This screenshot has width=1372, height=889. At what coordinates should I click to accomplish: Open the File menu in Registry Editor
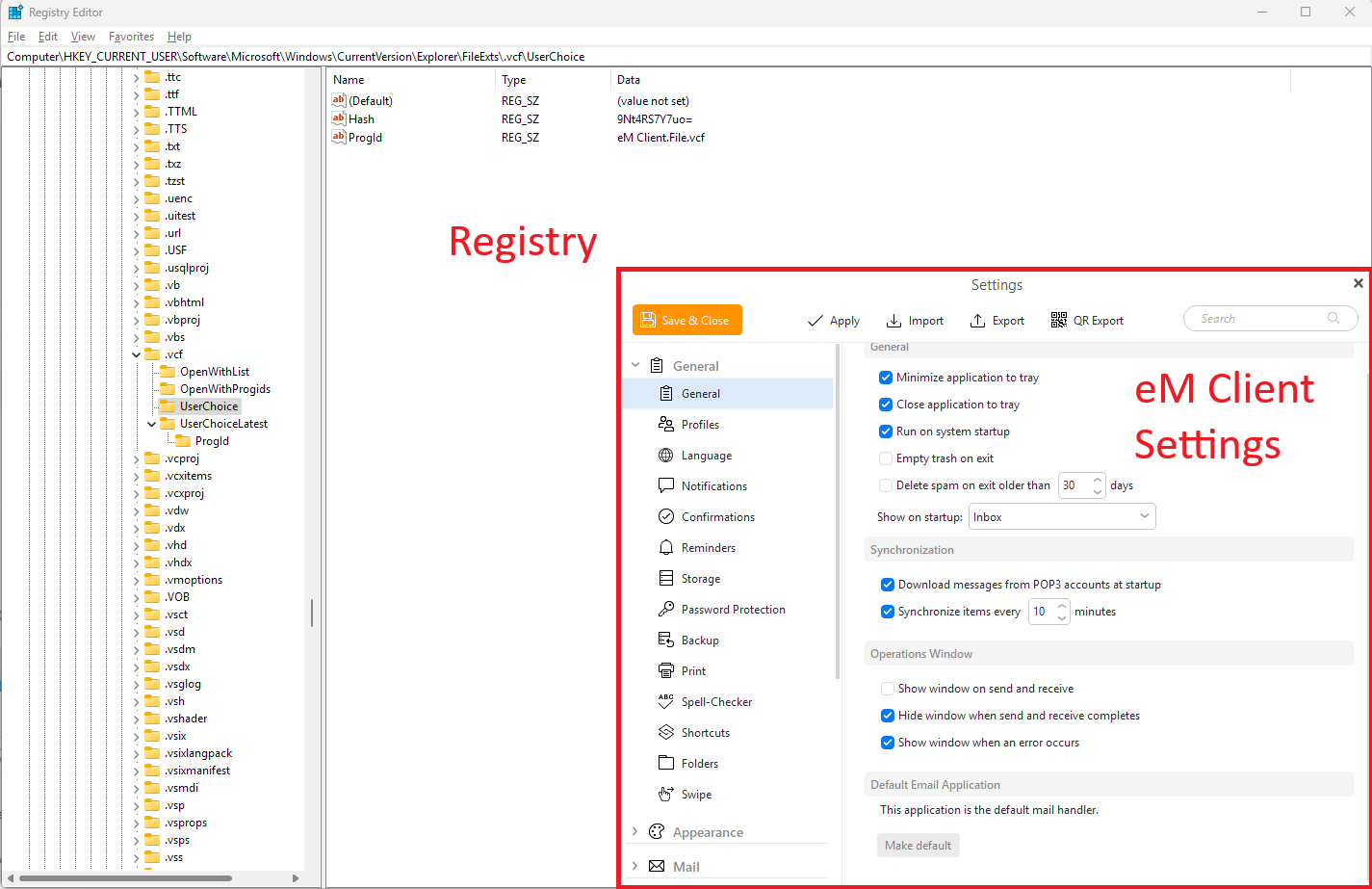[x=15, y=37]
